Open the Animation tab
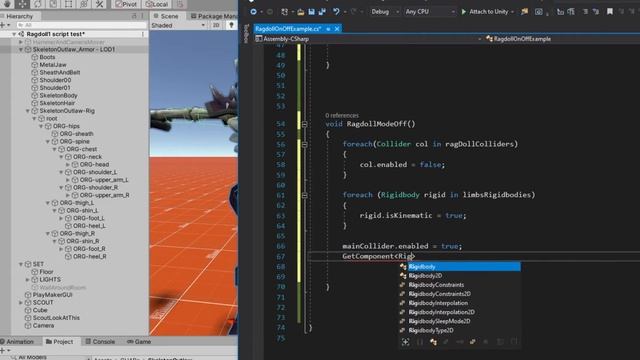Screen dimensions: 640x360 coord(17,342)
